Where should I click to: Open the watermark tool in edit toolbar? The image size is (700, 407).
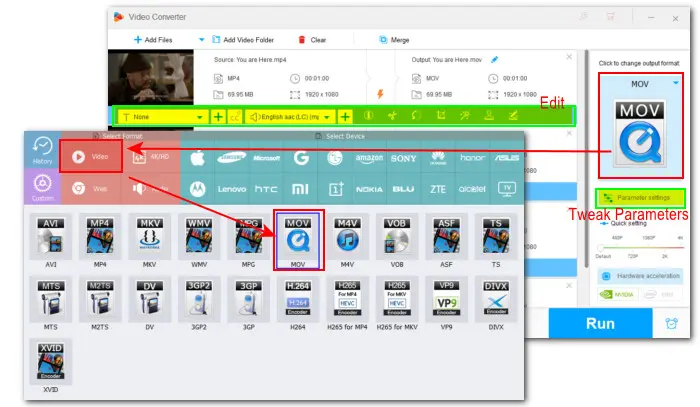tap(489, 116)
